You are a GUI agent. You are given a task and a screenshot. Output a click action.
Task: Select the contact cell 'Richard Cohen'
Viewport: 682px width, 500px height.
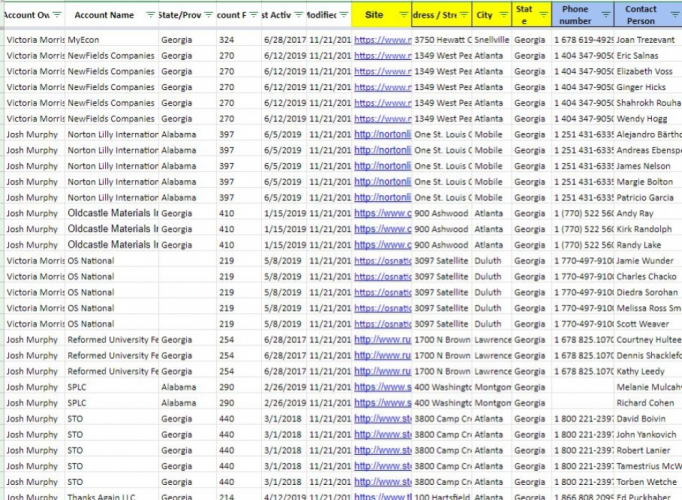point(648,403)
